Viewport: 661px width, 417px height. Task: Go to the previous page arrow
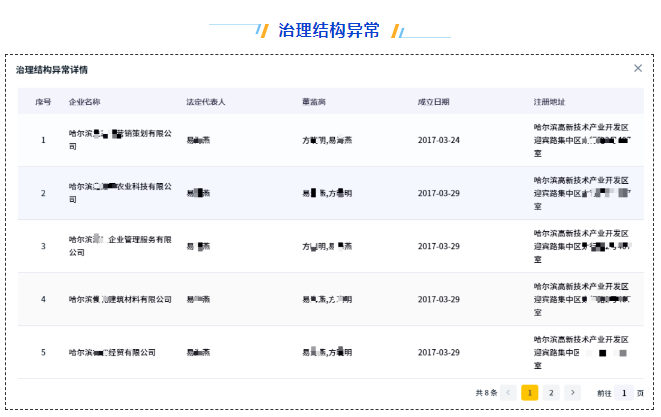[509, 393]
